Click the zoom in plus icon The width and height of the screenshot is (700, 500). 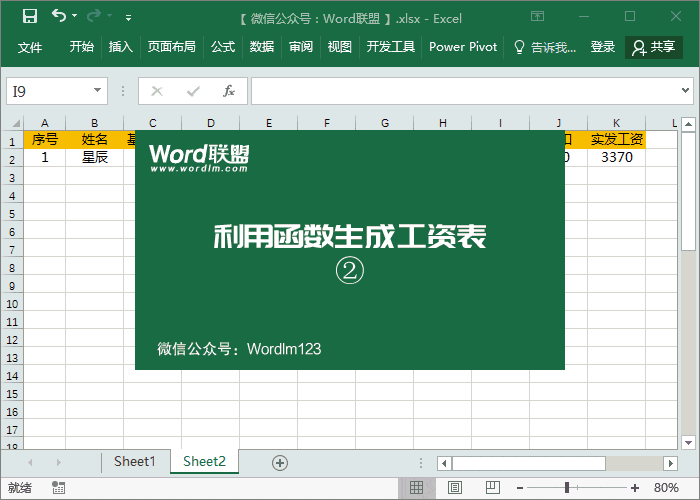pos(634,488)
